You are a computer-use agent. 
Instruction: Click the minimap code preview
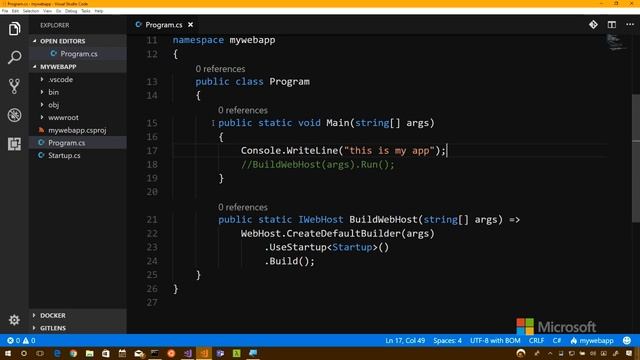coord(616,42)
